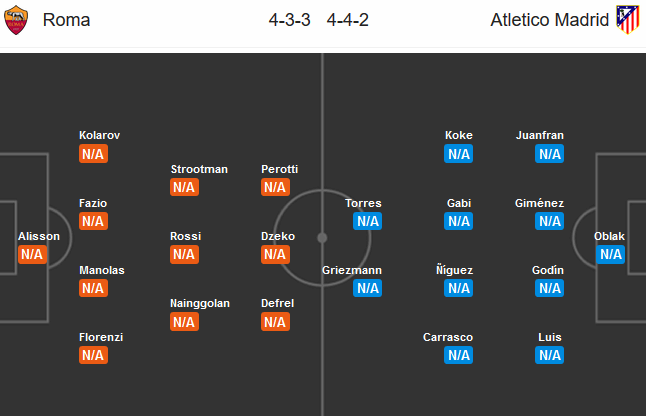This screenshot has height=416, width=646.
Task: Click Carrasco's N/A rating badge
Action: (459, 355)
